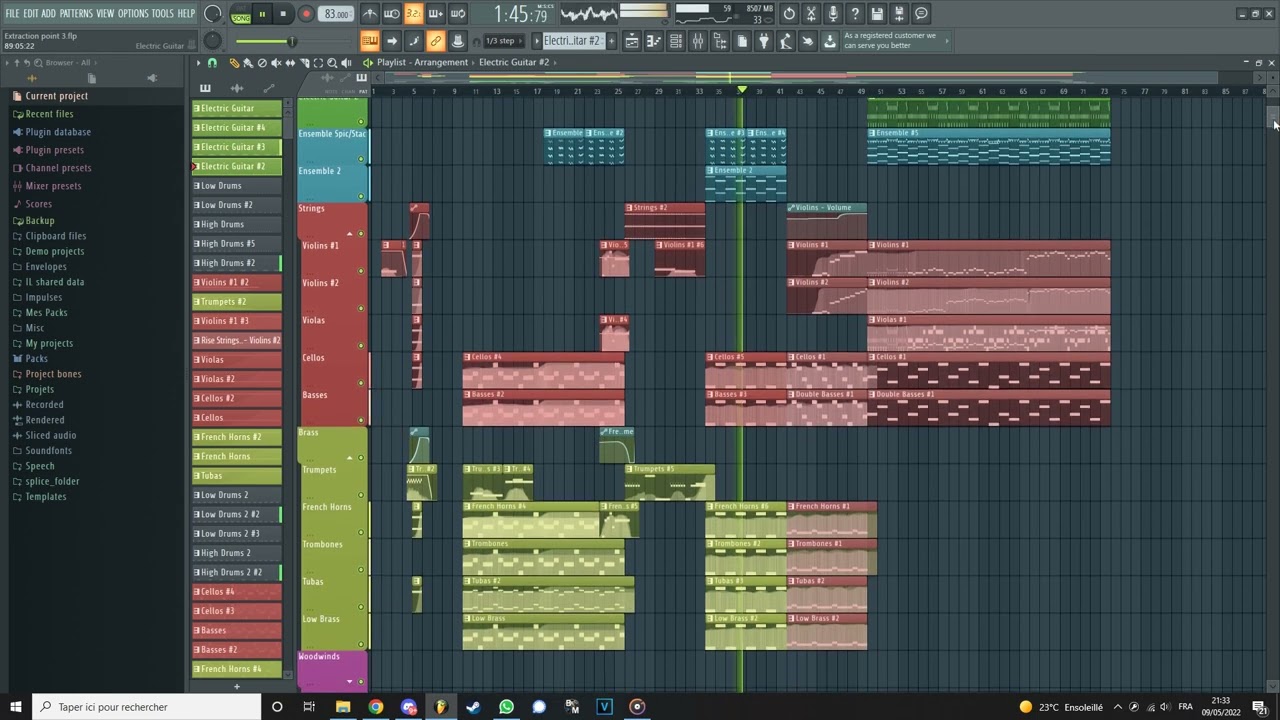The image size is (1280, 720).
Task: Mute the Strings group track
Action: coord(361,233)
